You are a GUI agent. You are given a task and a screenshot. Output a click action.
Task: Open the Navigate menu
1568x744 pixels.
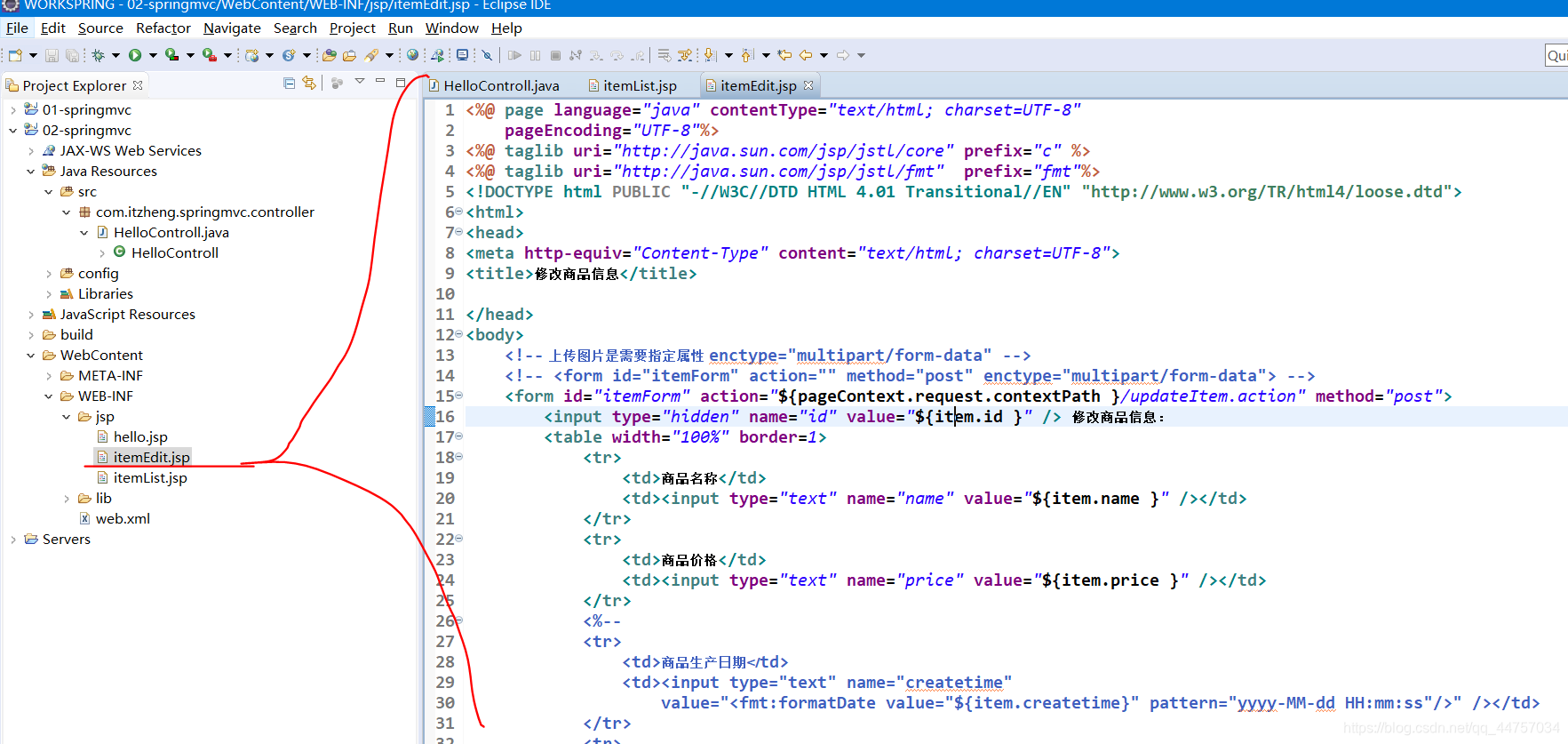pos(232,28)
